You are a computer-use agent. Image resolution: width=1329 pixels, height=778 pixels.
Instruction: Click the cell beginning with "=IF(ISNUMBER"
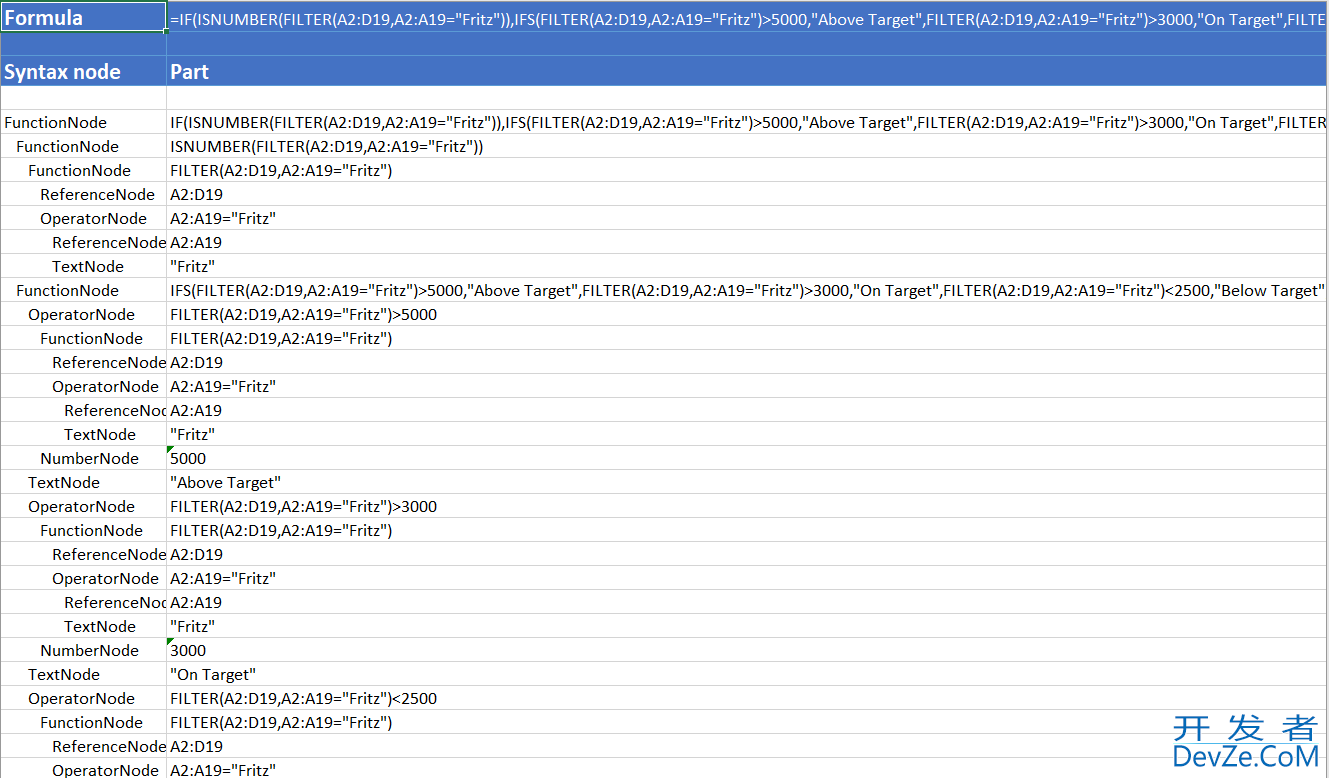[x=748, y=19]
